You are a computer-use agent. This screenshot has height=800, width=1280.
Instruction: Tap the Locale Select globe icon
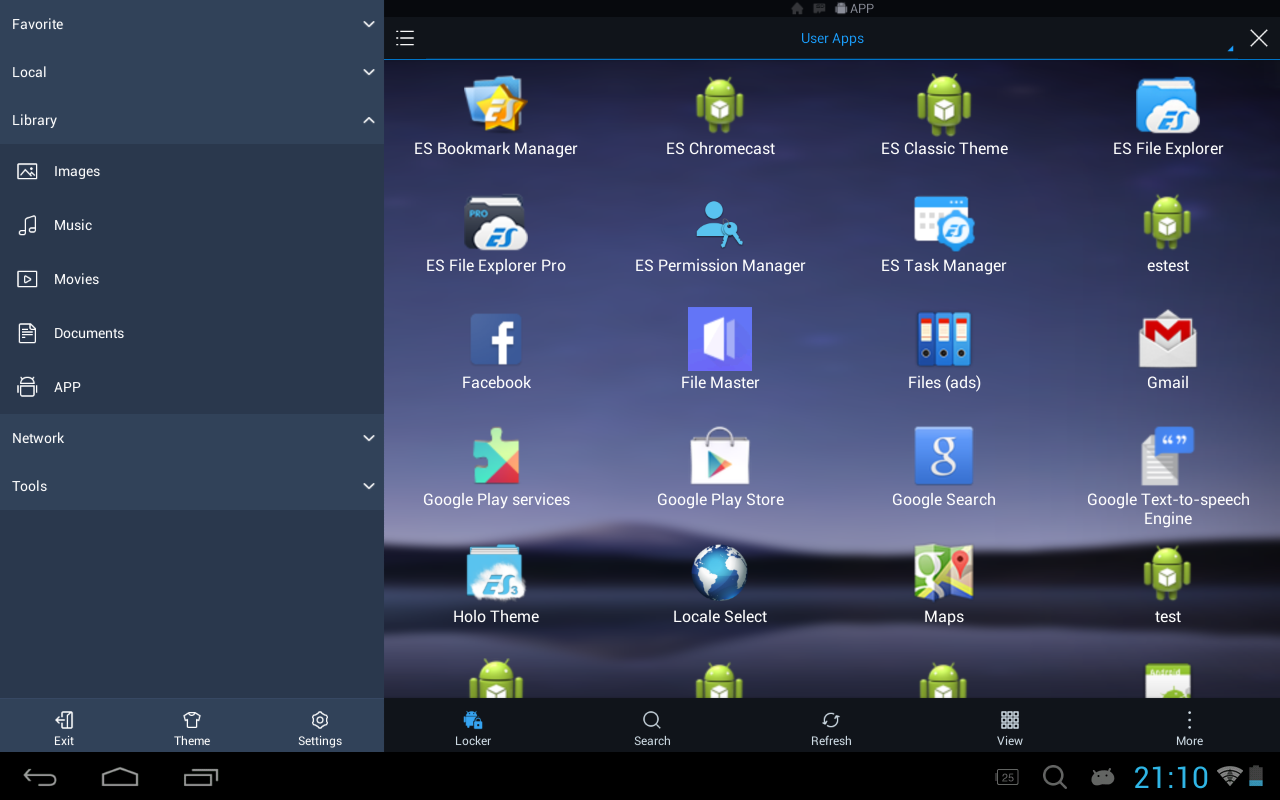coord(720,574)
